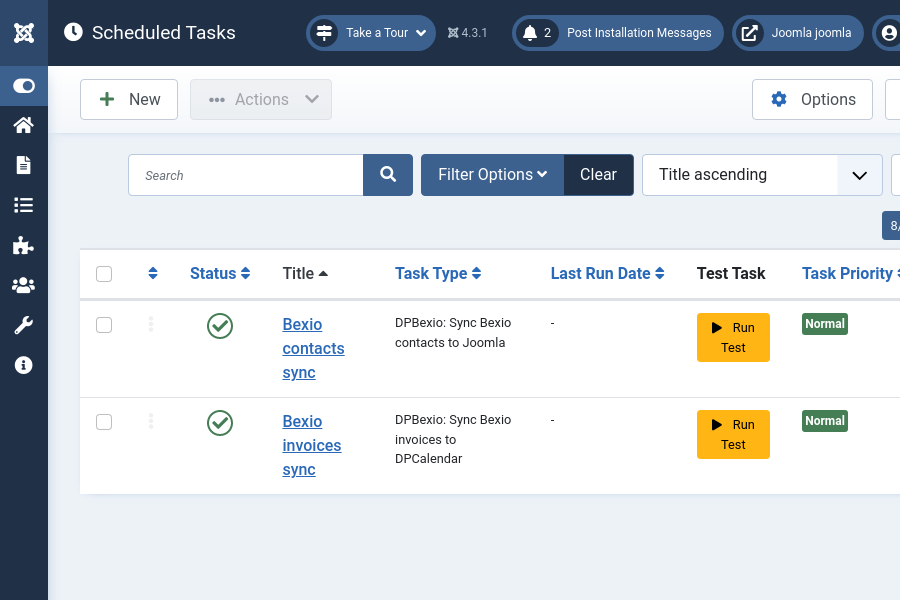Screen dimensions: 900x600
Task: Tick the checkbox for Bexio contacts sync
Action: 104,325
